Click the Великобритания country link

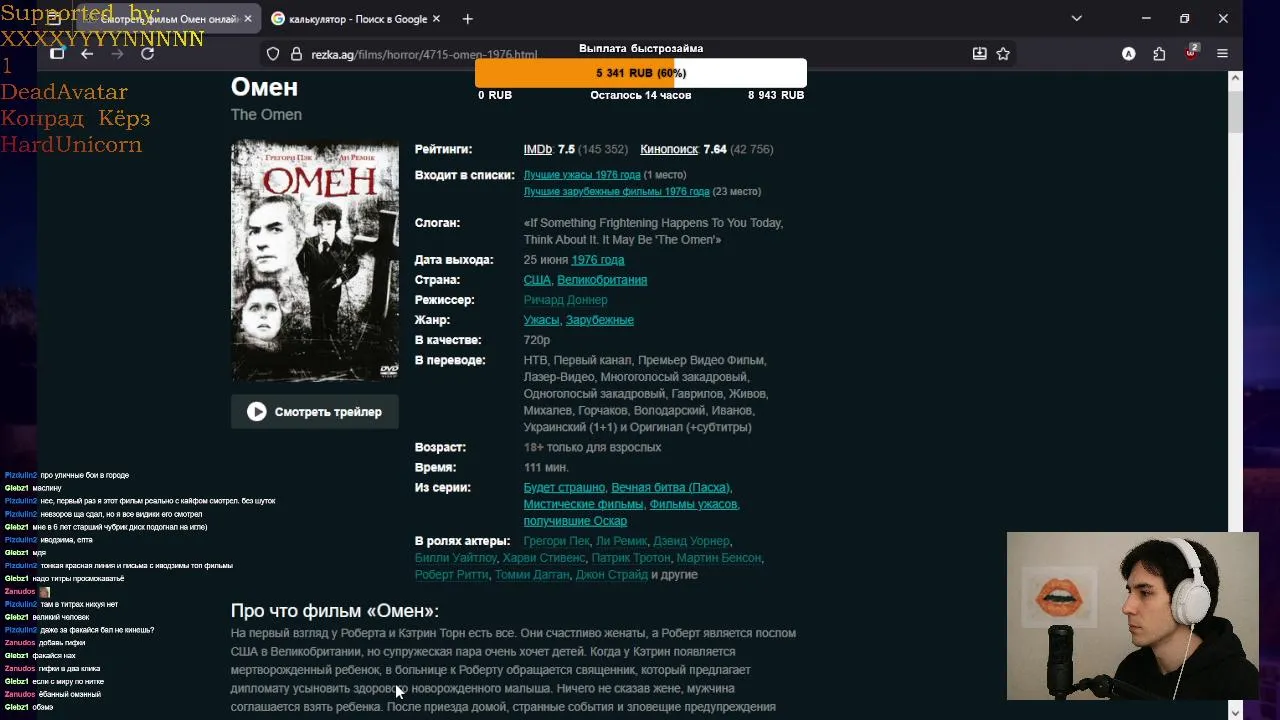(602, 280)
